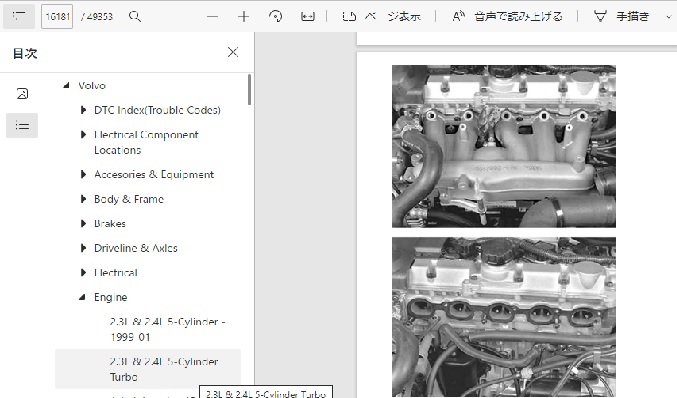The image size is (677, 398).
Task: Collapse the Engine section arrow
Action: point(82,297)
